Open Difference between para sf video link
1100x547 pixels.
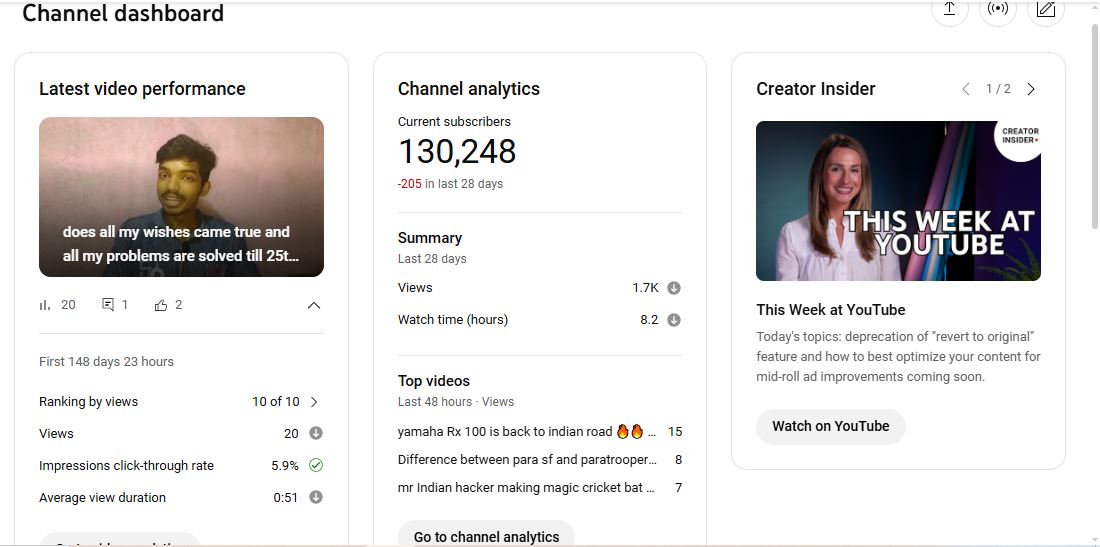click(526, 460)
